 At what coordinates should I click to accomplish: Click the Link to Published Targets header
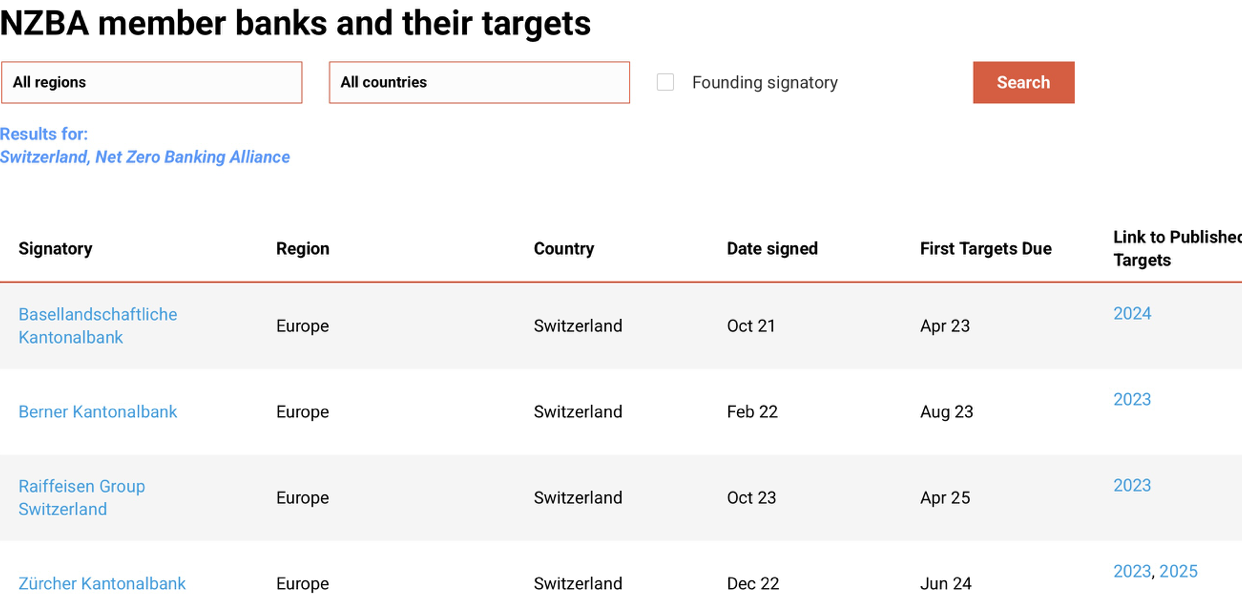[1177, 249]
